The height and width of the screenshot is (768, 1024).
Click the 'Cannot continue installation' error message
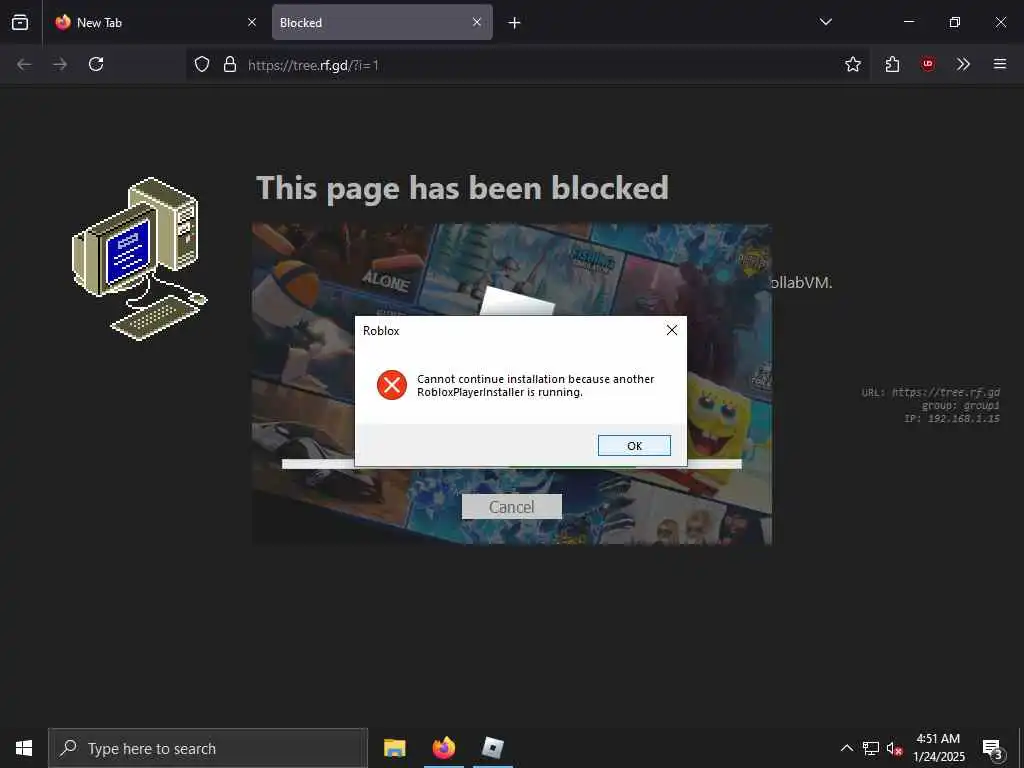pyautogui.click(x=536, y=385)
